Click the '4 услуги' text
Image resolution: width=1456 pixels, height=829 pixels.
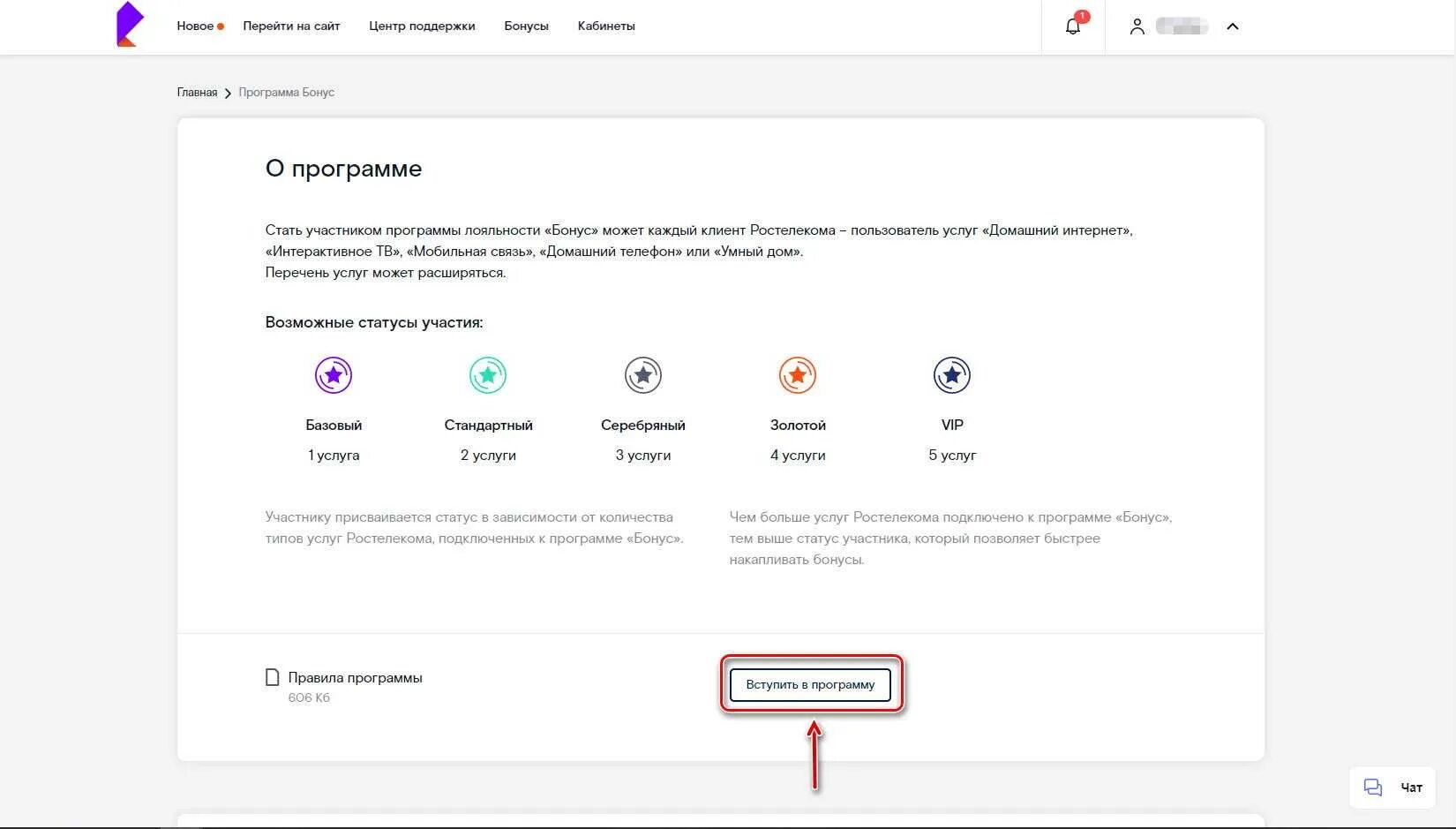798,455
